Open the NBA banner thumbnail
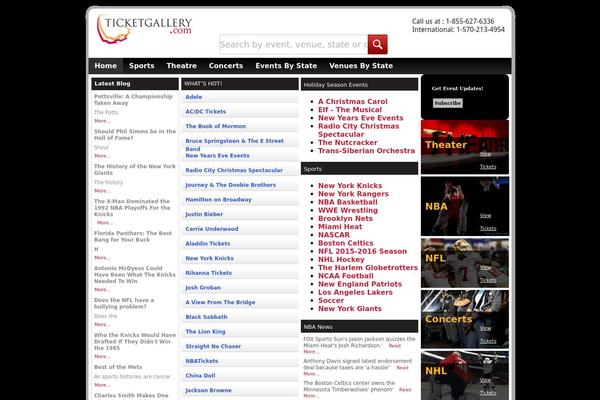The height and width of the screenshot is (400, 600). [465, 206]
